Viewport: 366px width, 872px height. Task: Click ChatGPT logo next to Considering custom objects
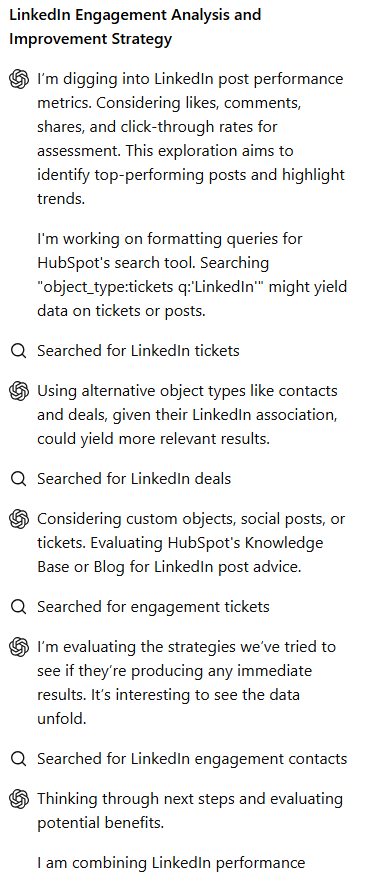(19, 519)
